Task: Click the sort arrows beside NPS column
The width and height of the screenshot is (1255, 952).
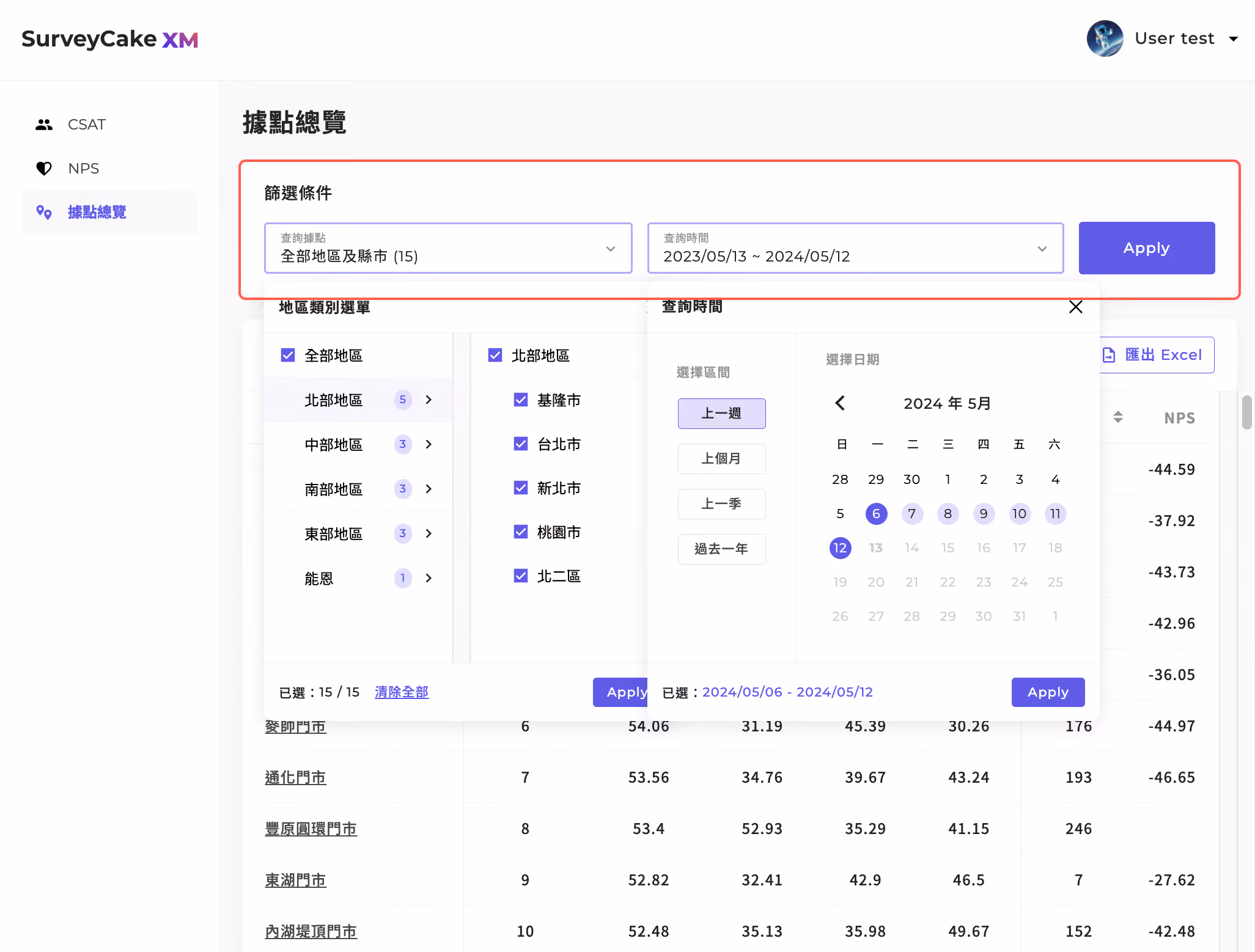Action: tap(1118, 417)
